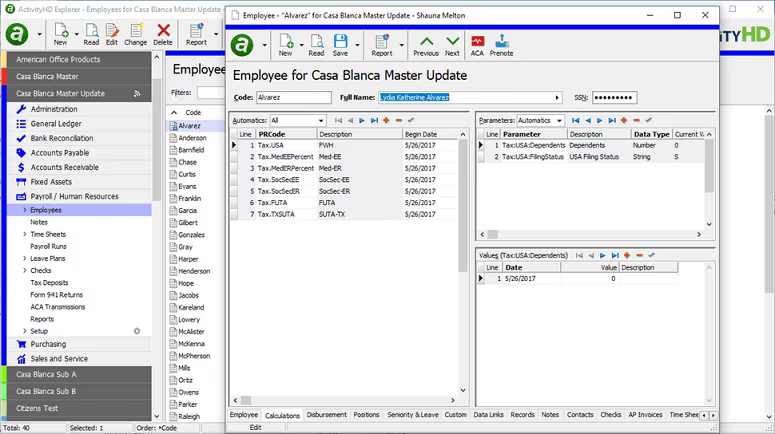775x434 pixels.
Task: Switch to the Positions tab
Action: click(x=366, y=415)
